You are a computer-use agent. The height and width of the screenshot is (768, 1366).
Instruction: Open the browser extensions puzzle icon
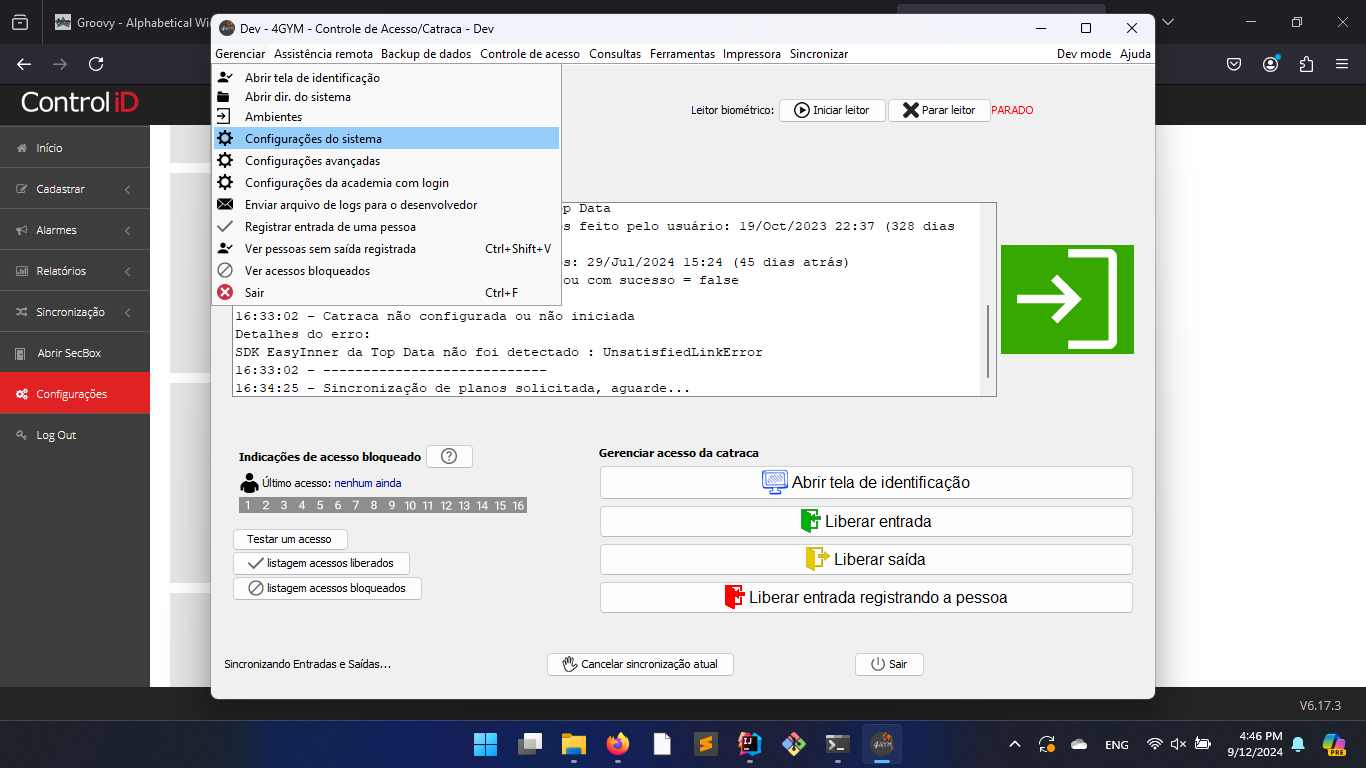(x=1306, y=64)
